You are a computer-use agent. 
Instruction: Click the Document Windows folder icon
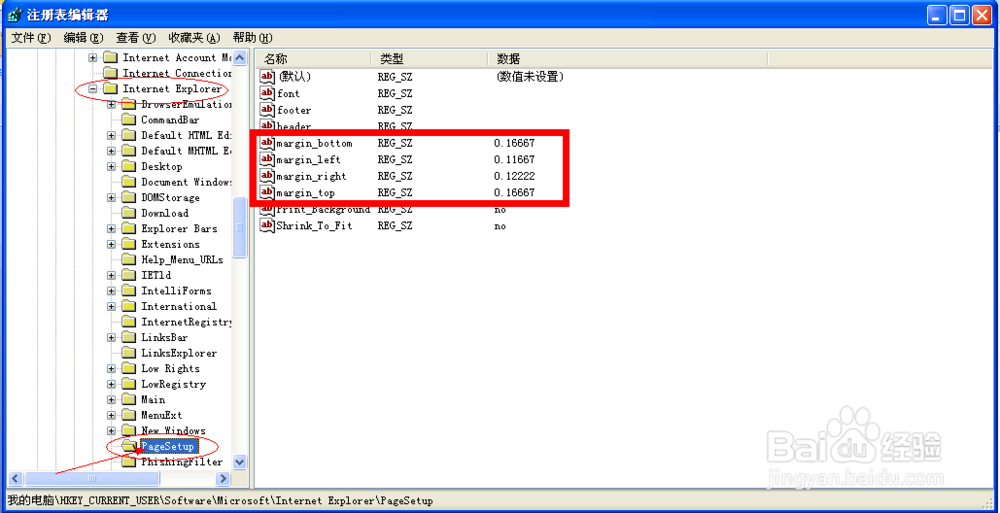tap(129, 182)
